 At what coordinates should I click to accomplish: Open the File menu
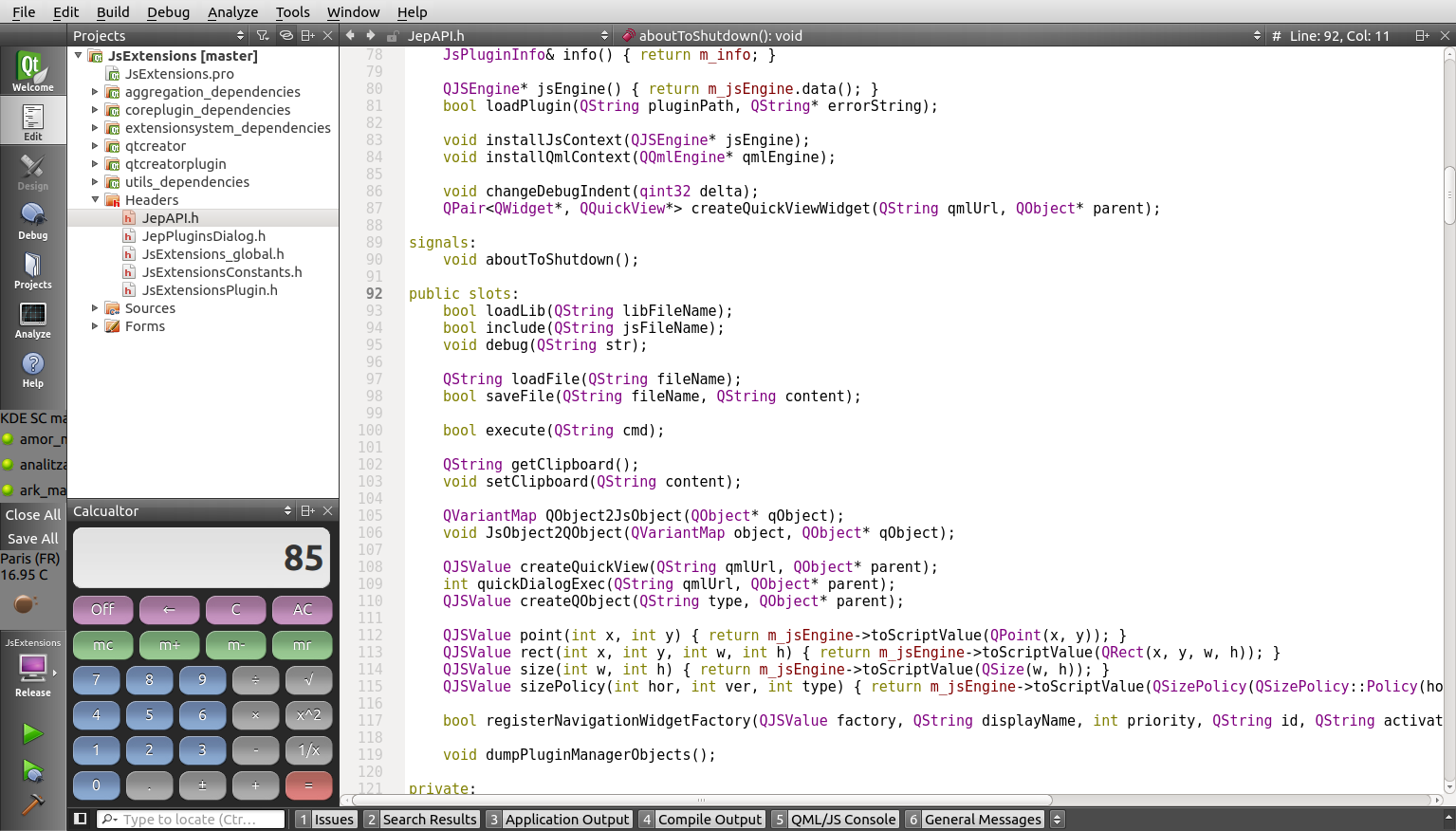click(x=24, y=11)
